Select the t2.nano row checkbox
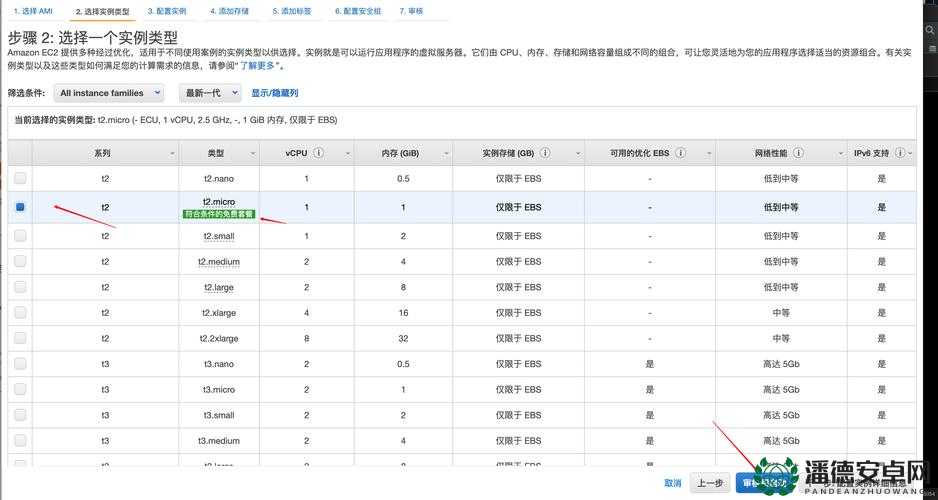938x500 pixels. [20, 178]
